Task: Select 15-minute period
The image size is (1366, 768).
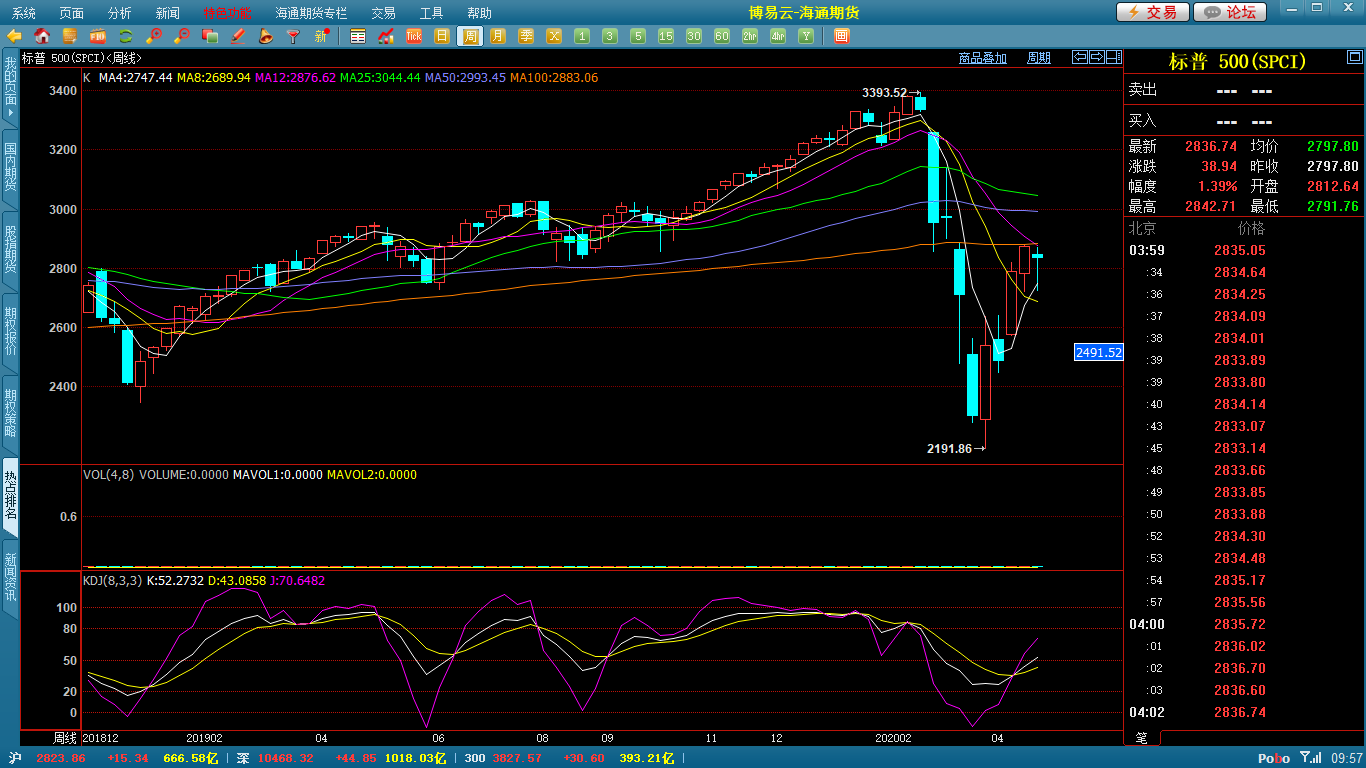Action: click(666, 36)
